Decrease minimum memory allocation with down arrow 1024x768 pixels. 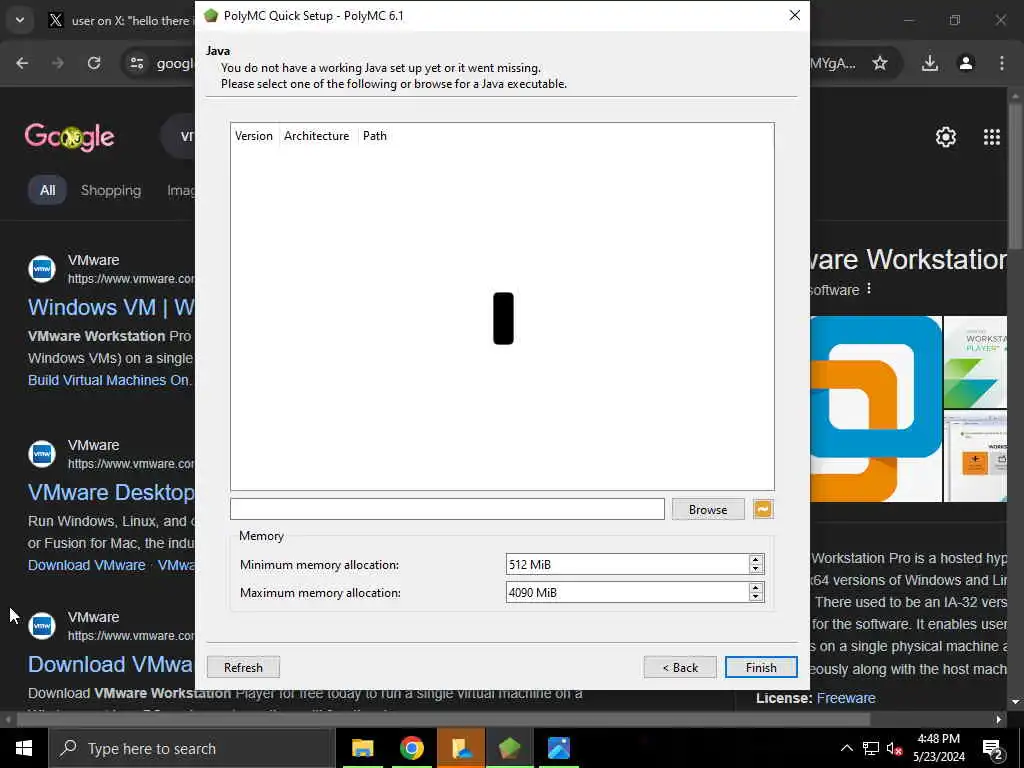coord(756,569)
